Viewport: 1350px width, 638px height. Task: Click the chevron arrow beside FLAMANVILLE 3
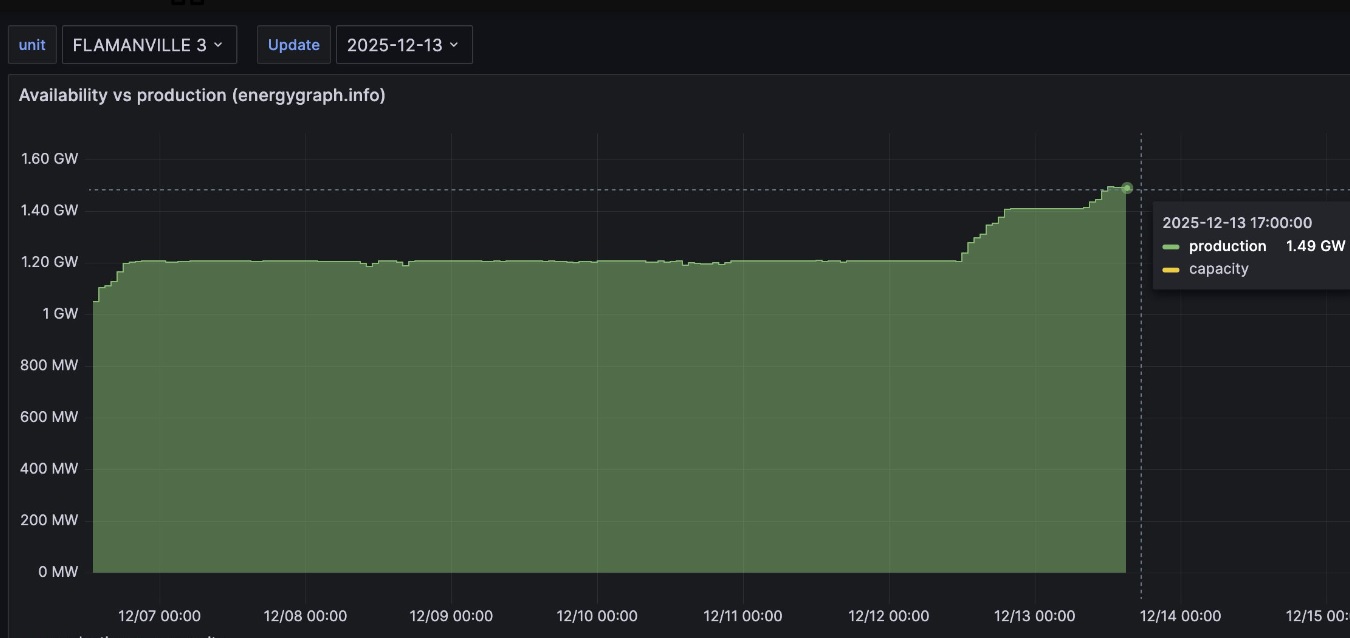coord(218,45)
